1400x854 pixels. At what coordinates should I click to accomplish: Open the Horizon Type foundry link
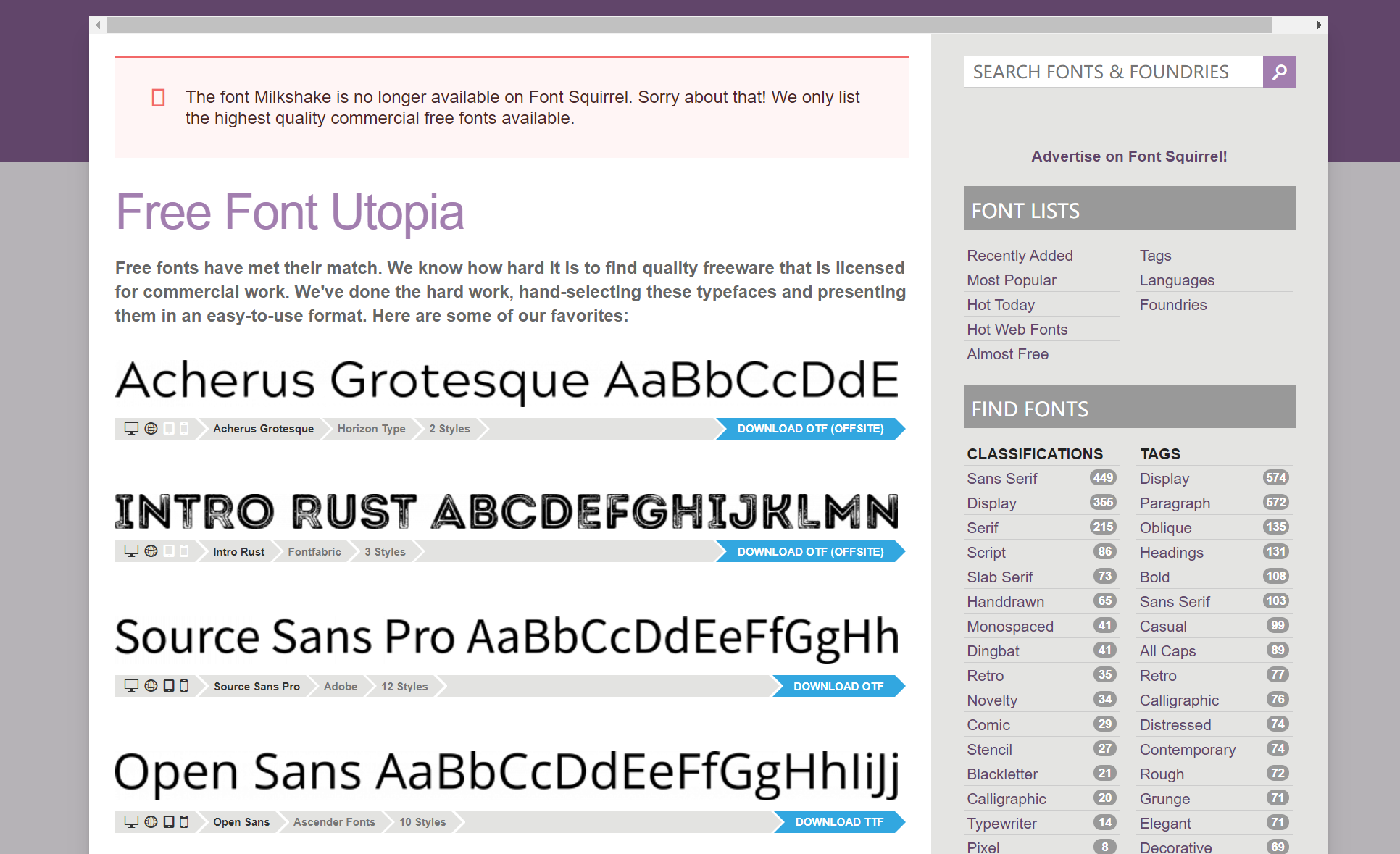click(372, 429)
